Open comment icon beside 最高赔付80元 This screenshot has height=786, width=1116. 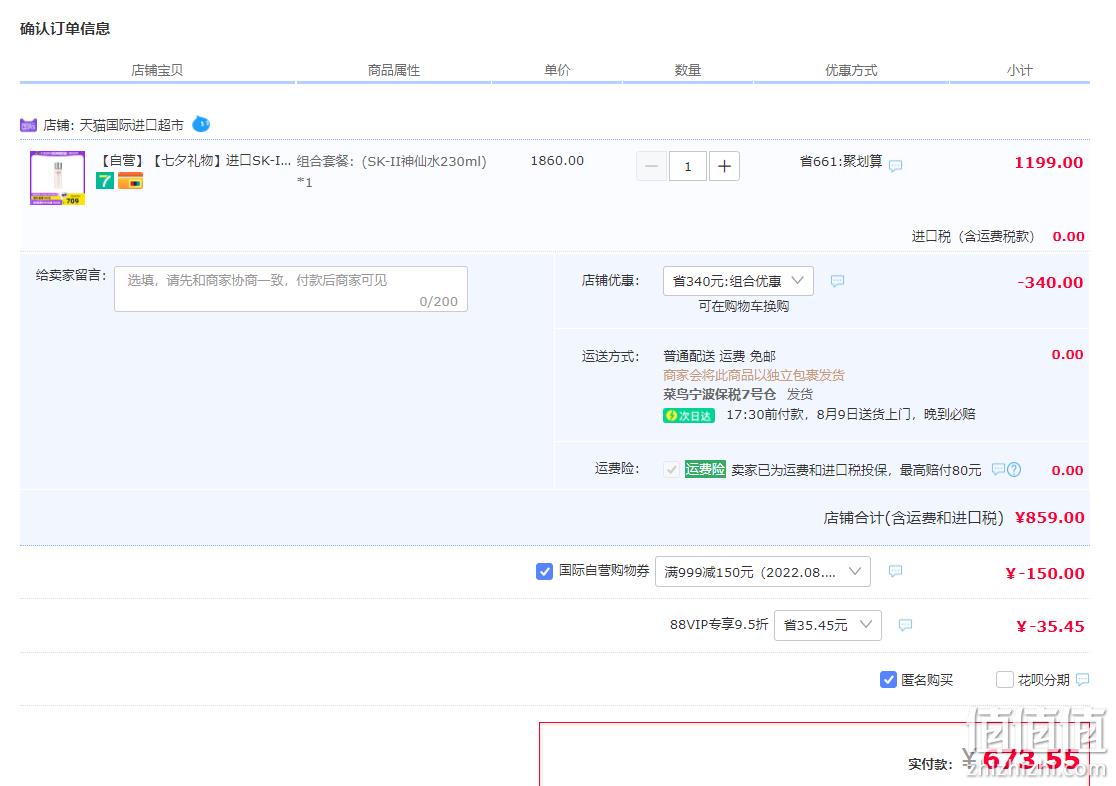pyautogui.click(x=999, y=469)
